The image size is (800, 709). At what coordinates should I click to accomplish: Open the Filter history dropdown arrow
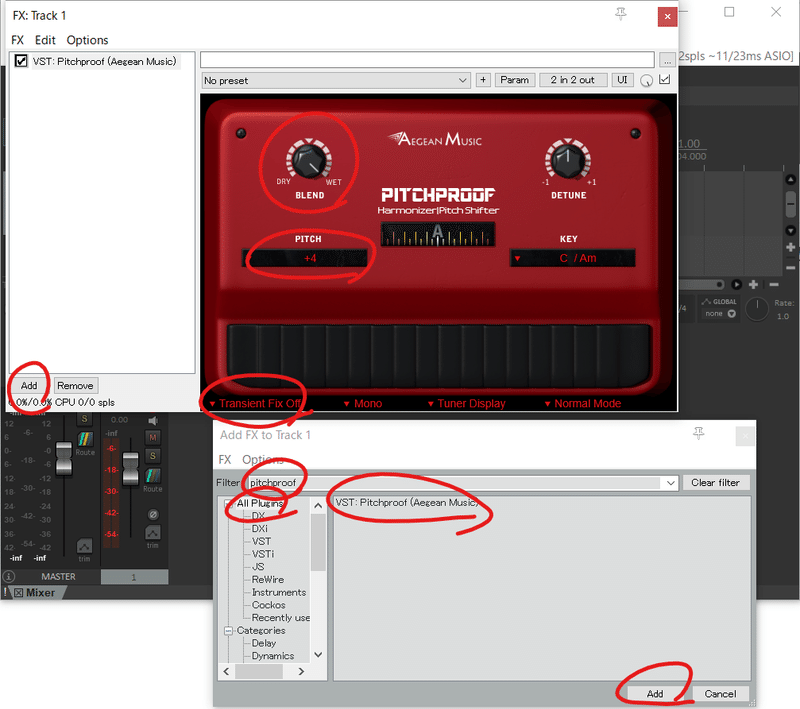(x=670, y=483)
